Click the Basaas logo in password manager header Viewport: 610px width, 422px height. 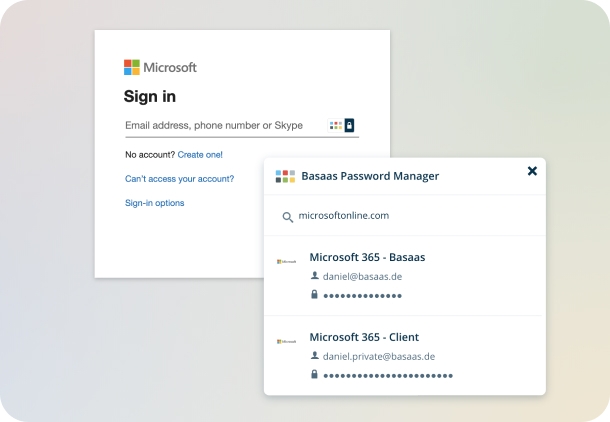click(x=285, y=176)
